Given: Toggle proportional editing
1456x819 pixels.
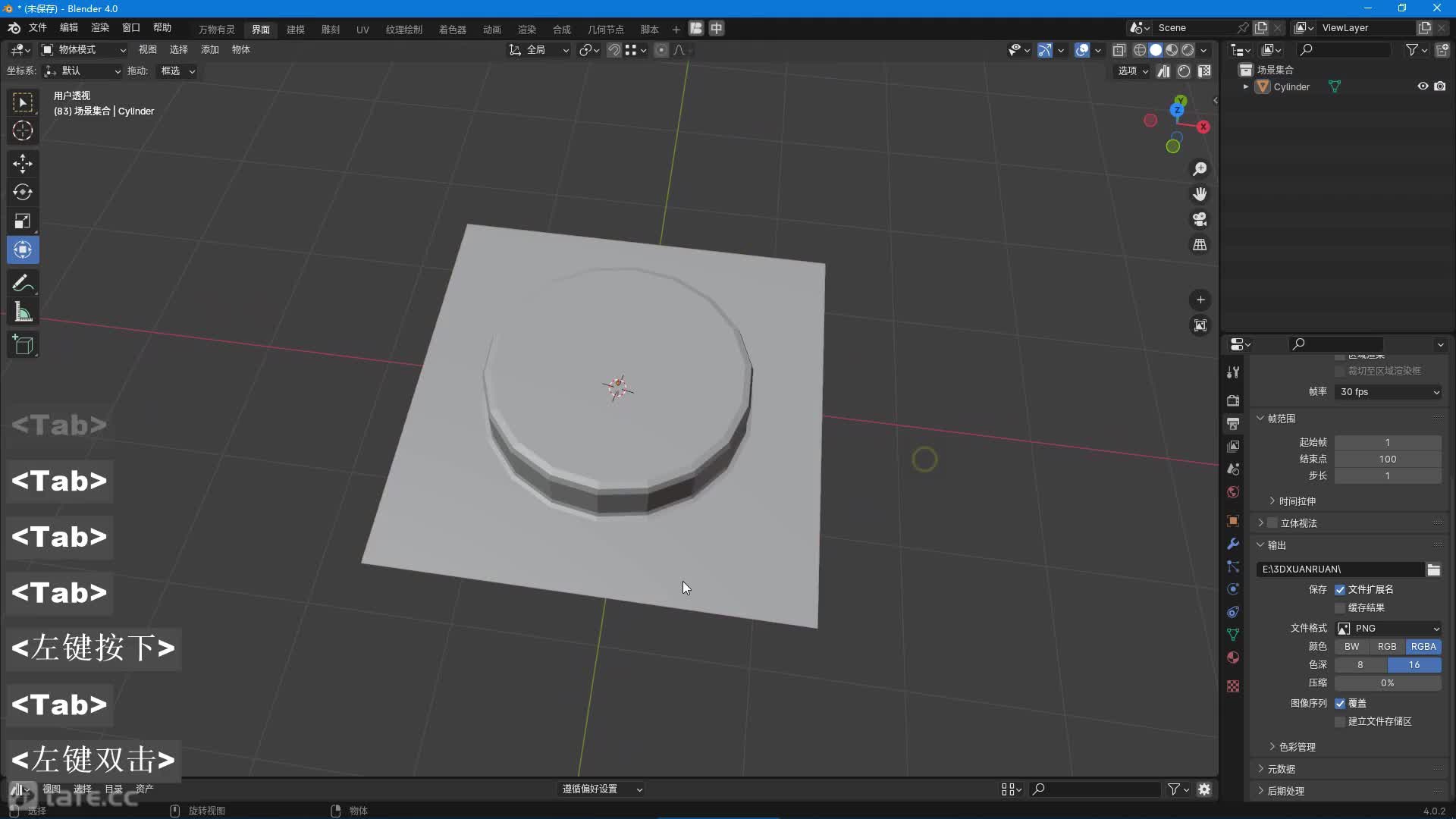Looking at the screenshot, I should [x=661, y=50].
